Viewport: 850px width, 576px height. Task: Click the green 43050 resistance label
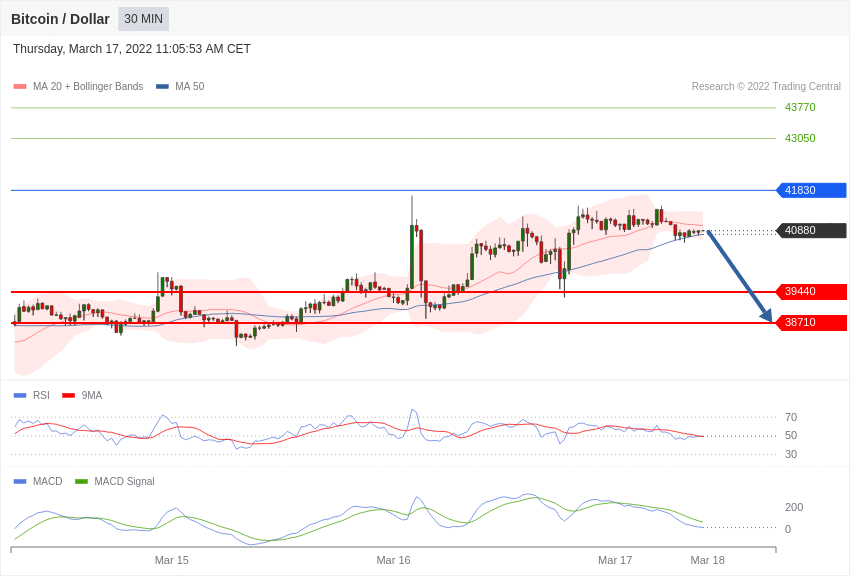[x=800, y=138]
